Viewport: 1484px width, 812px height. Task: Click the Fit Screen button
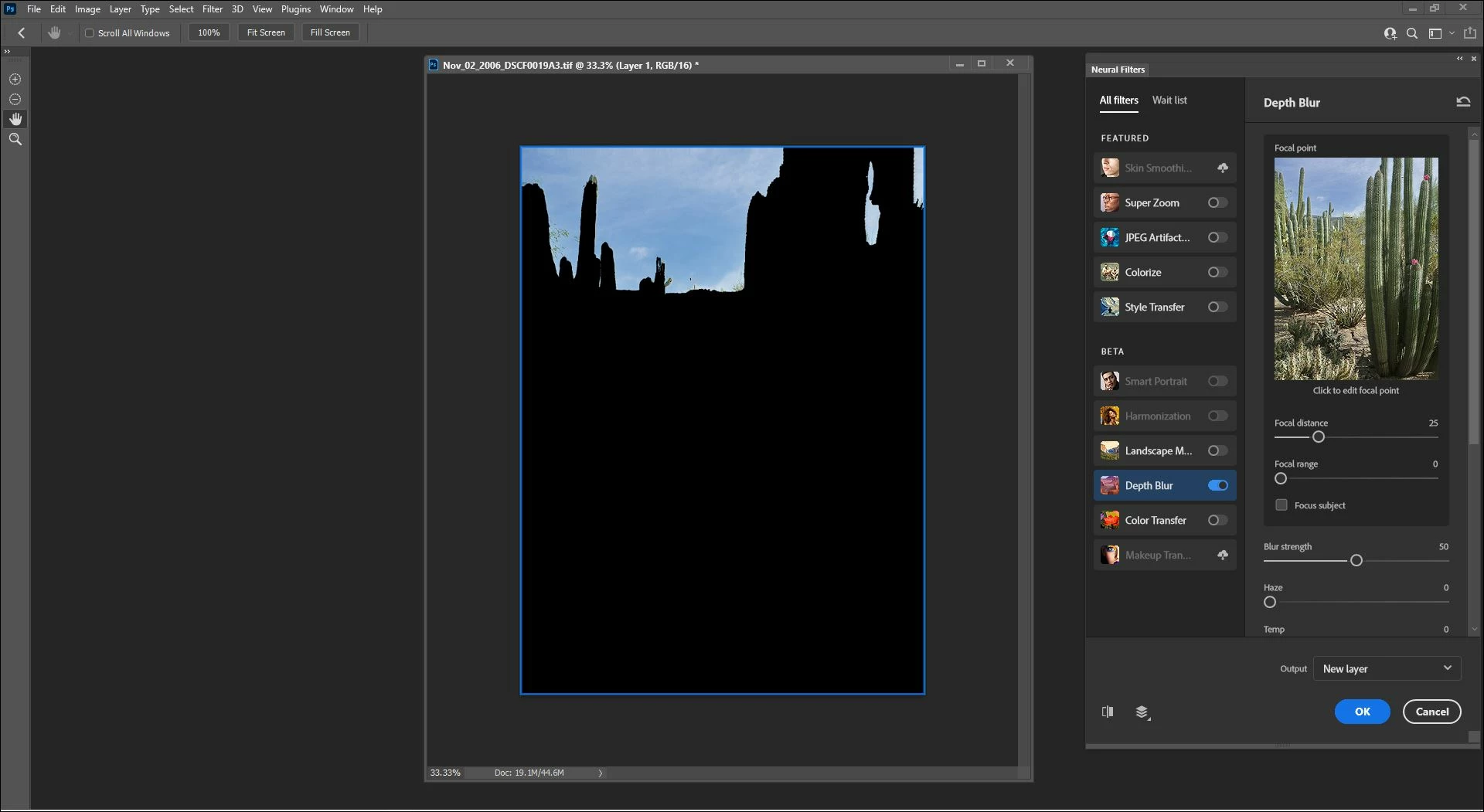266,32
